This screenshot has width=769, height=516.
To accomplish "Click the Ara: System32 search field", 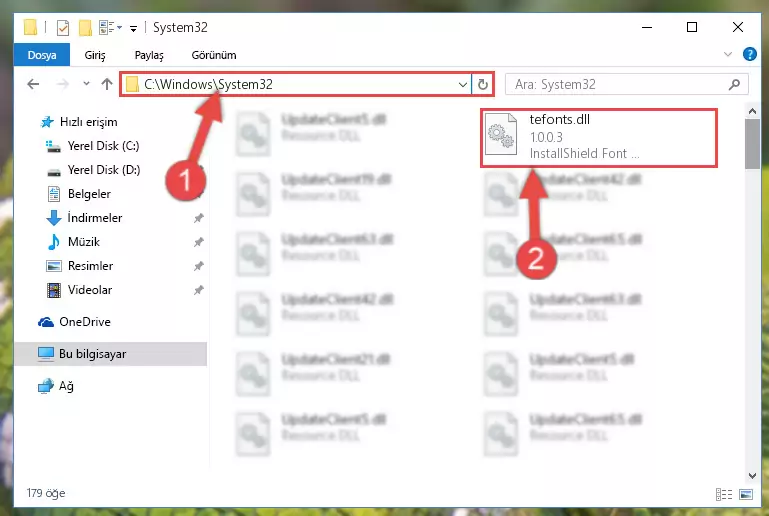I will click(620, 84).
